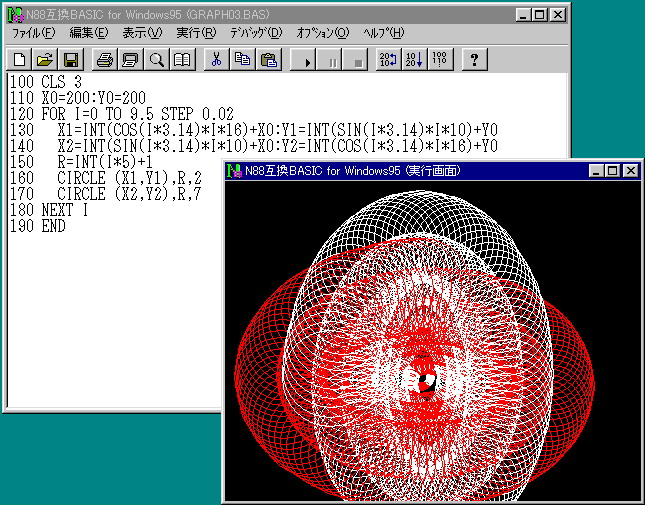Open the オプション(O) menu
The image size is (645, 505).
point(322,33)
